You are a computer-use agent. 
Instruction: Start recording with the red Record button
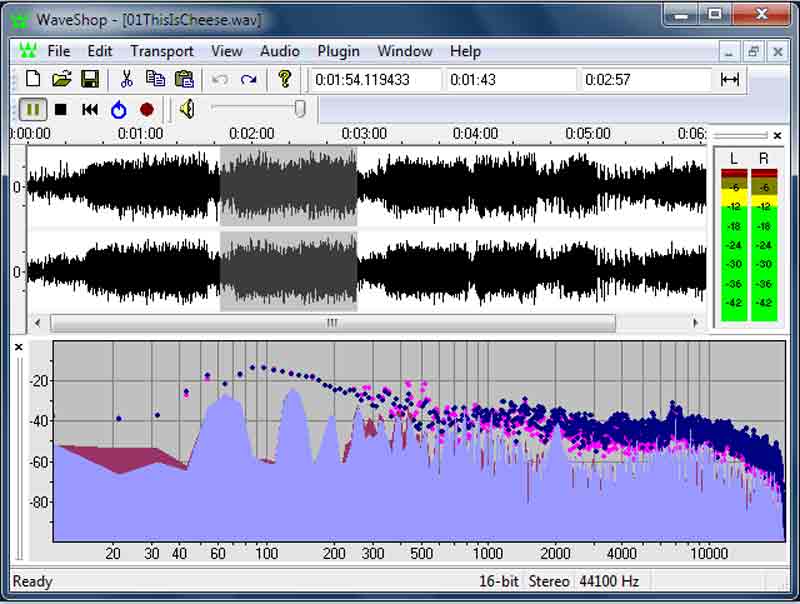[x=147, y=109]
